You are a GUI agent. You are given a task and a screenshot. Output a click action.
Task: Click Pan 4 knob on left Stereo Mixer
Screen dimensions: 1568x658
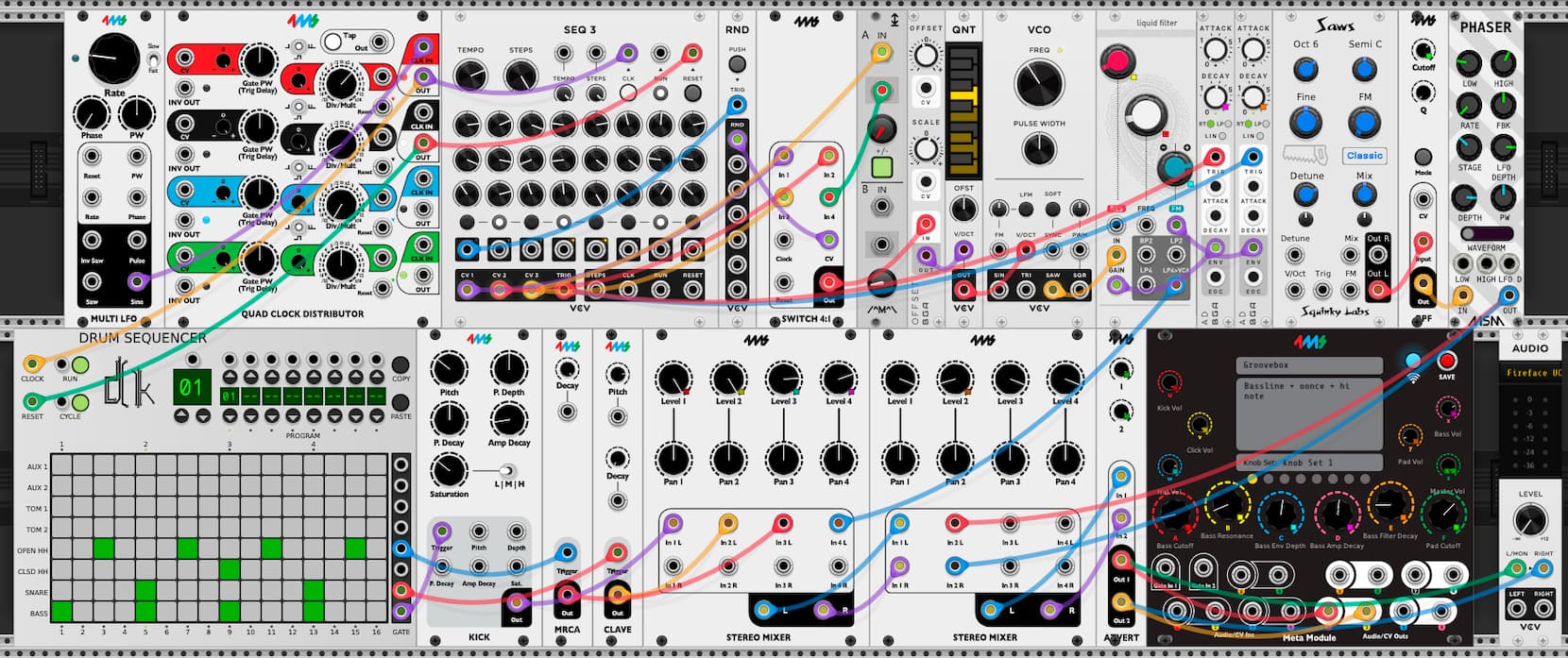tap(838, 460)
